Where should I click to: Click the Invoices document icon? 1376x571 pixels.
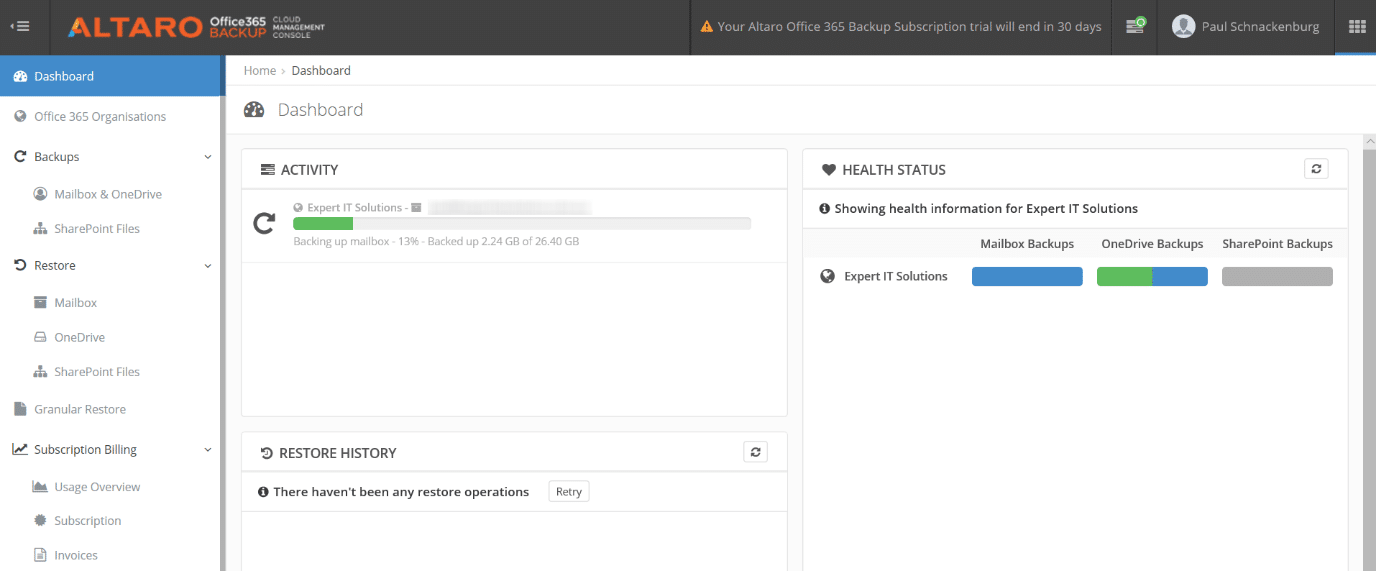[x=40, y=555]
